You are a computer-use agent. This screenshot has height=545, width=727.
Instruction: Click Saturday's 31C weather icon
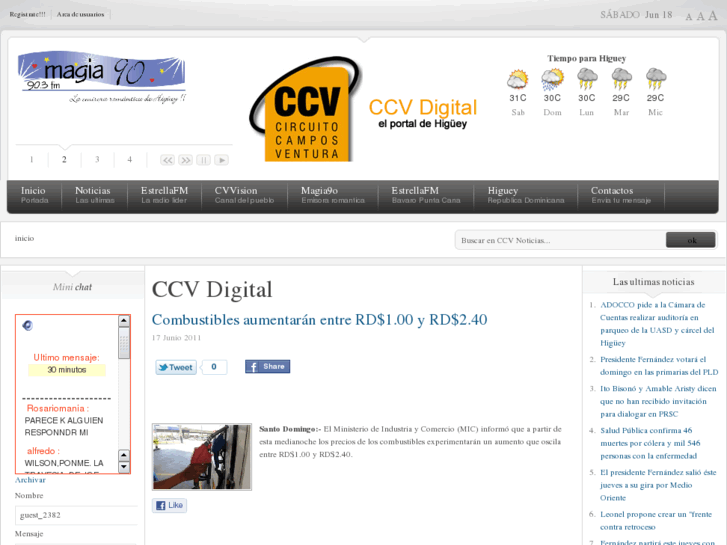[x=517, y=79]
